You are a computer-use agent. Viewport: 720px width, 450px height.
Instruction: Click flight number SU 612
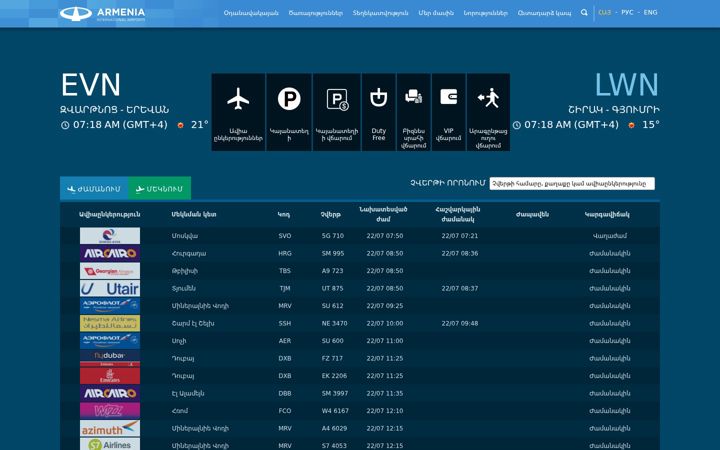332,306
